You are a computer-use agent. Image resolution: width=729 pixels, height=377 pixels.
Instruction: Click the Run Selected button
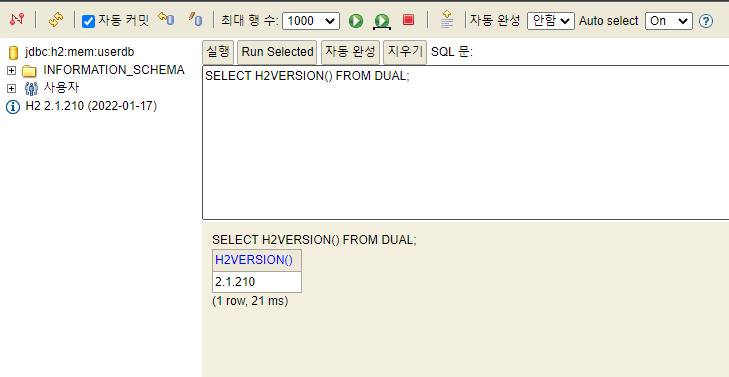(x=278, y=52)
